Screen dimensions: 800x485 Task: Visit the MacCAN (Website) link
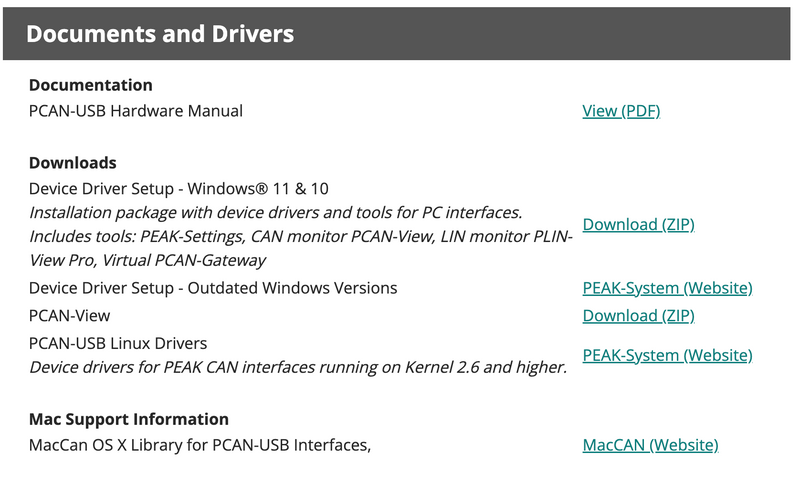pos(650,445)
